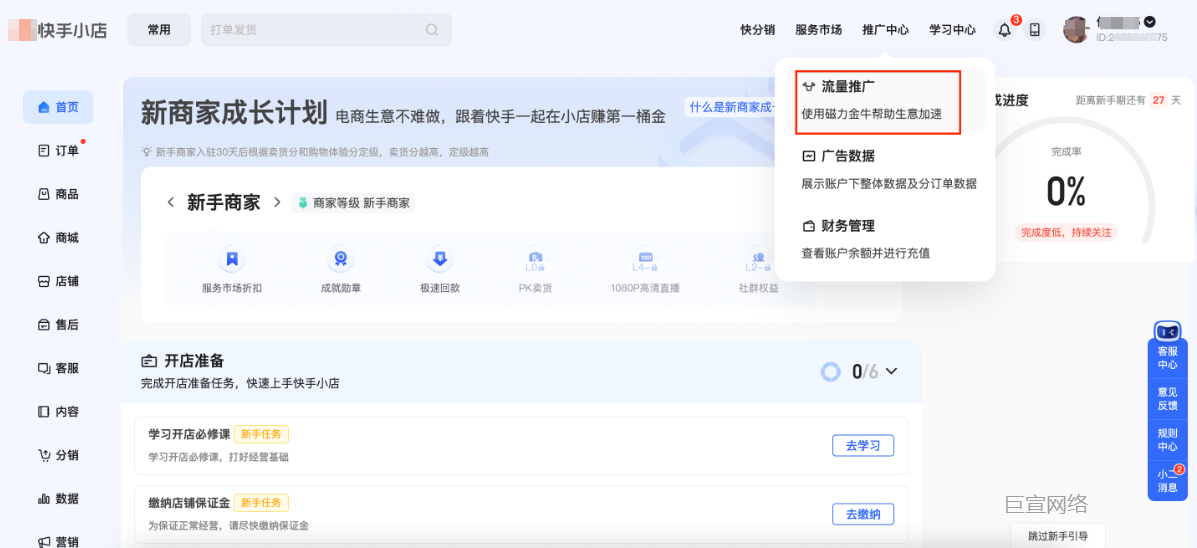Open 规则中心 in floating panel
The image size is (1197, 548).
coord(1167,439)
